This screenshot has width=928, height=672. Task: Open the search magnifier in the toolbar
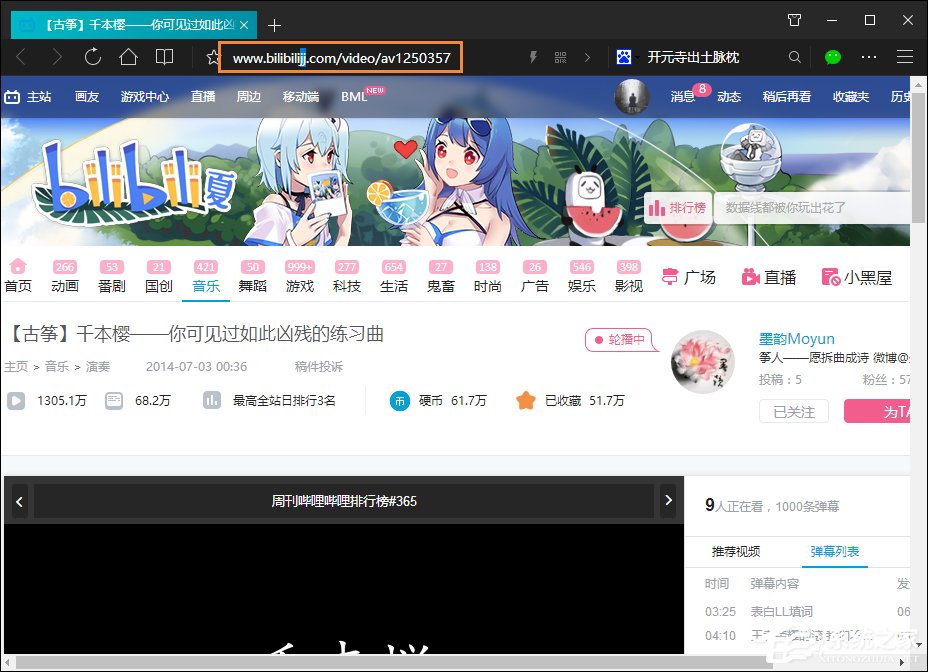point(794,57)
